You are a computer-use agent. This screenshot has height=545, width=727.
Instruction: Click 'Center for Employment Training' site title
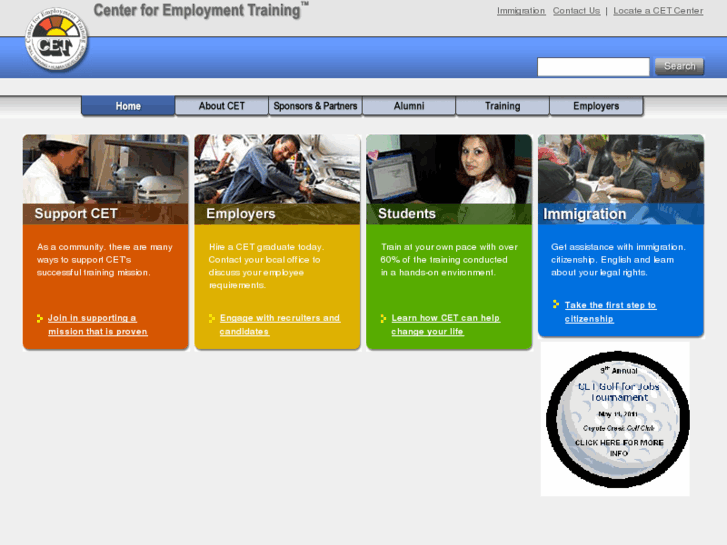point(201,10)
